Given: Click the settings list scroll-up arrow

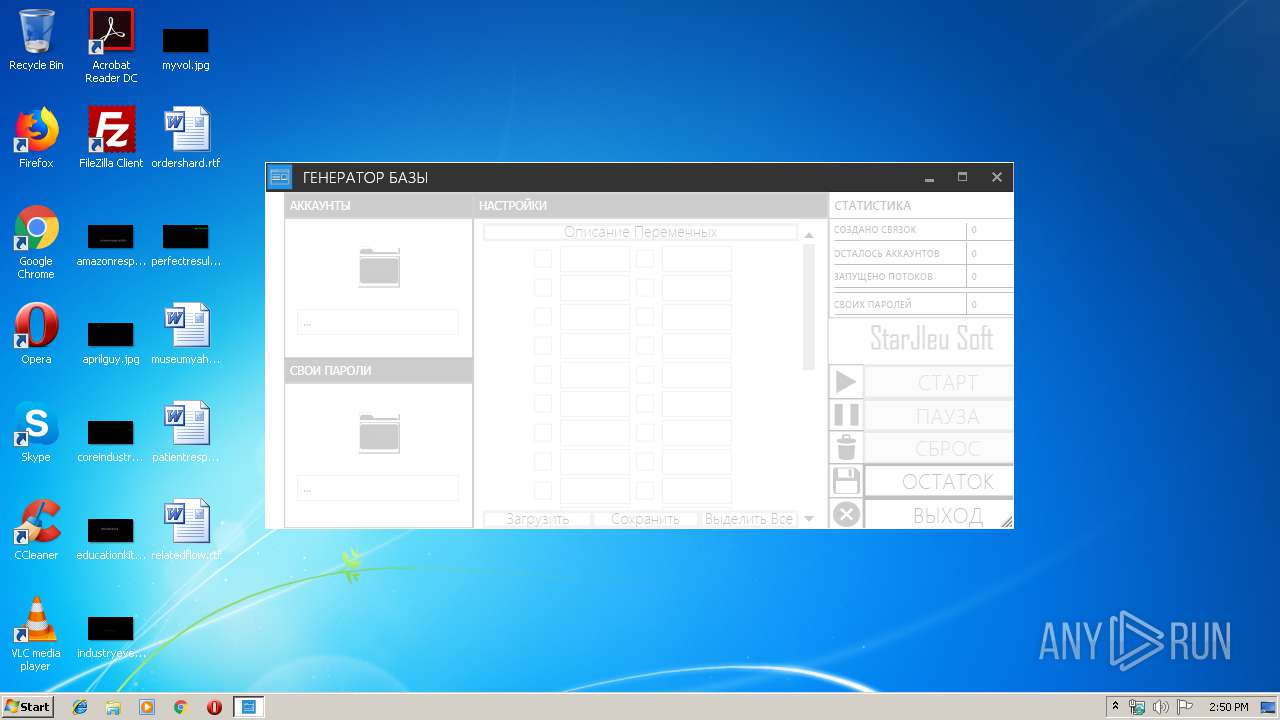Looking at the screenshot, I should 809,235.
